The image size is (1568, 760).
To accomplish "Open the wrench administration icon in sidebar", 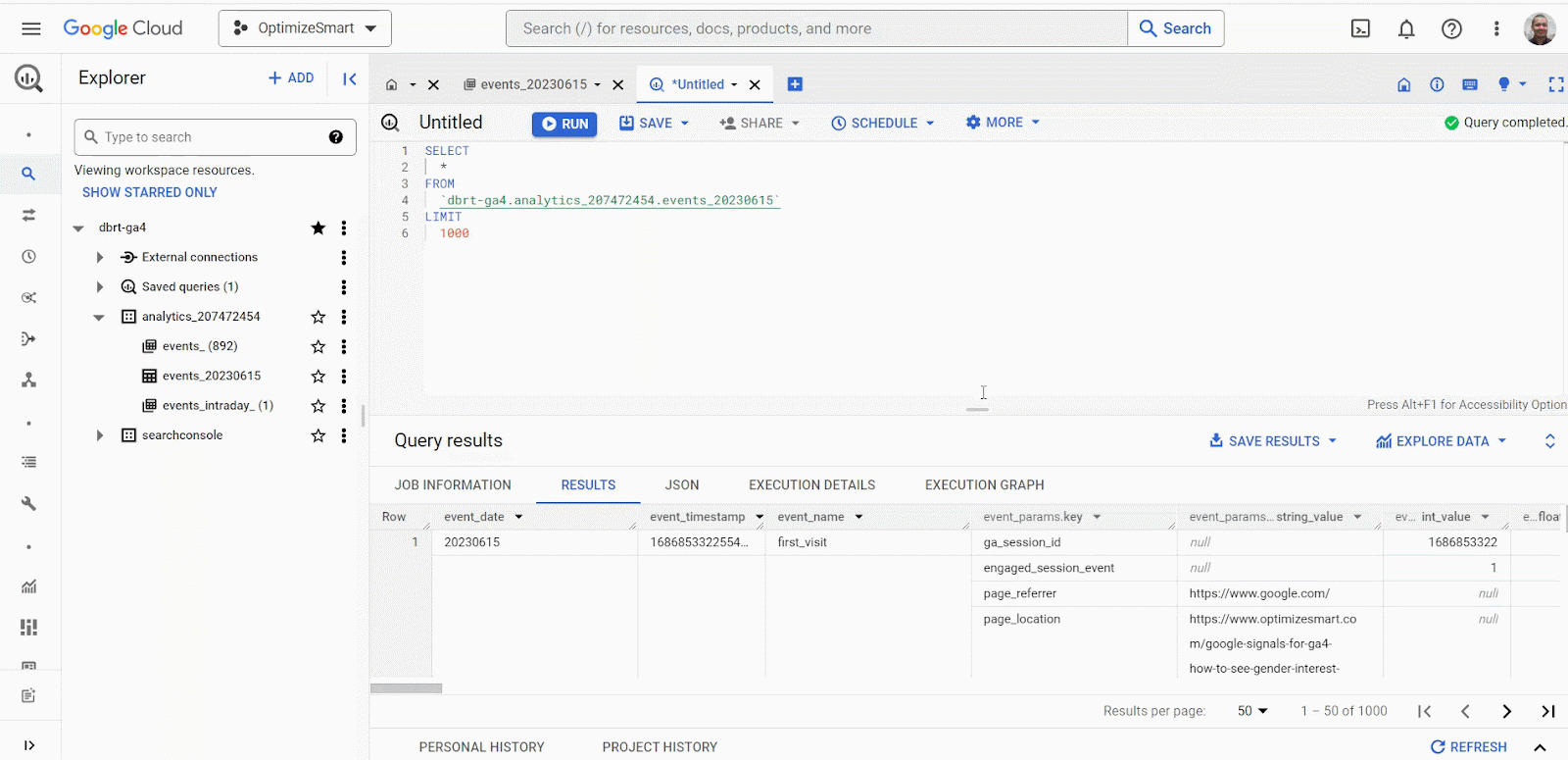I will pyautogui.click(x=28, y=503).
